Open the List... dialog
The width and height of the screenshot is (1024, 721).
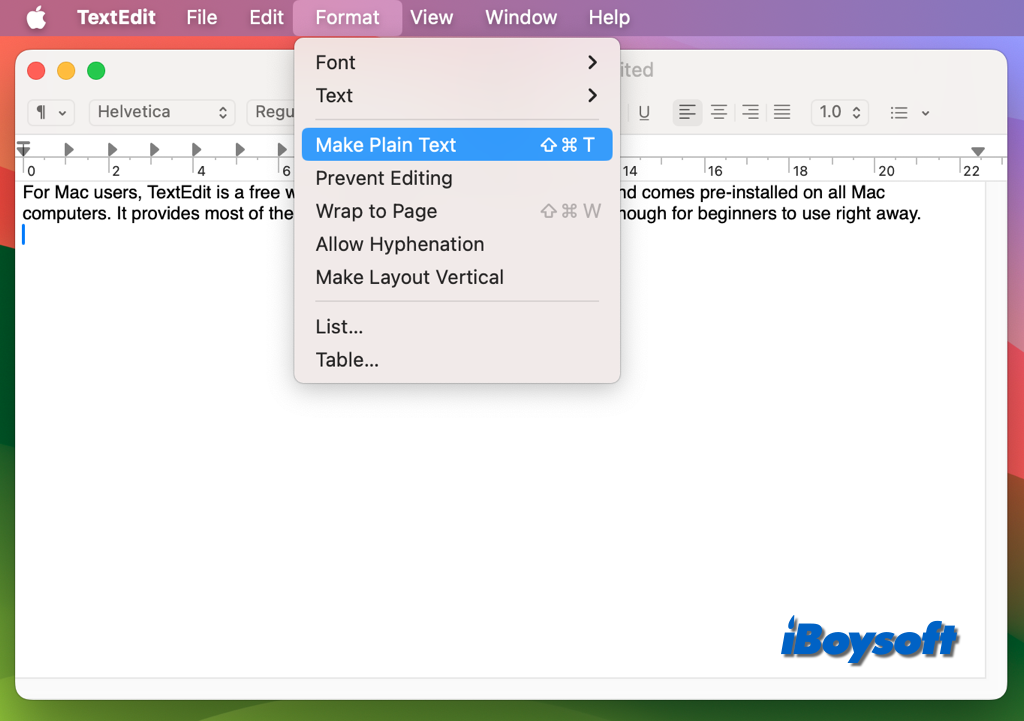339,327
